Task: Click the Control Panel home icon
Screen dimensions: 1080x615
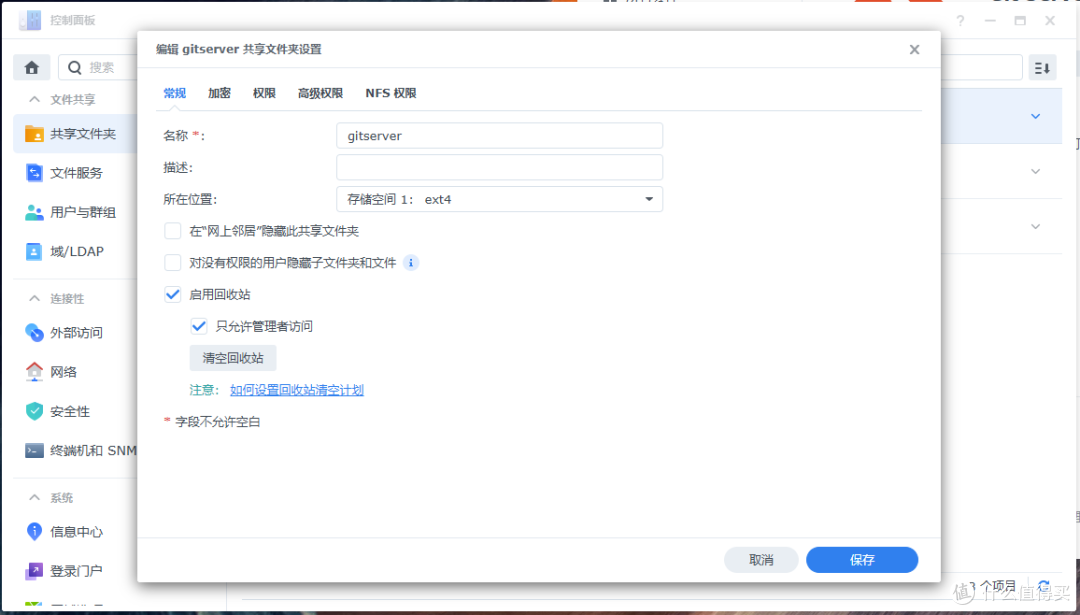Action: [x=32, y=67]
